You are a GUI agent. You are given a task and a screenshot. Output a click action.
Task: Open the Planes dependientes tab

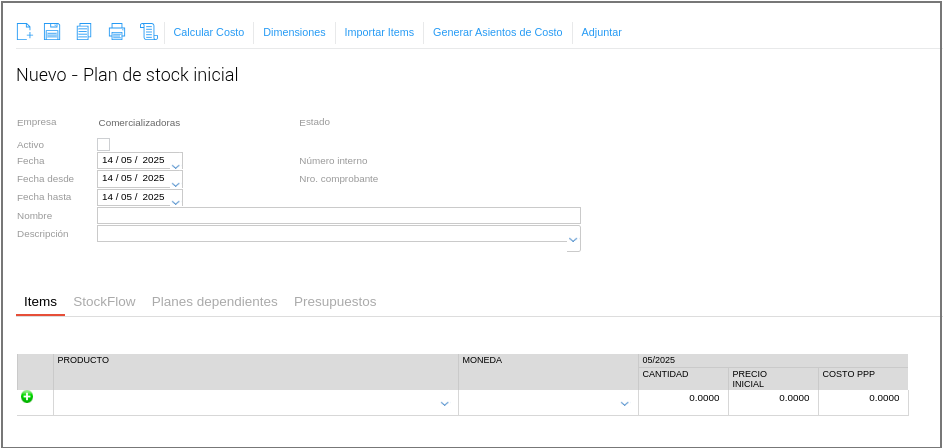pos(214,302)
